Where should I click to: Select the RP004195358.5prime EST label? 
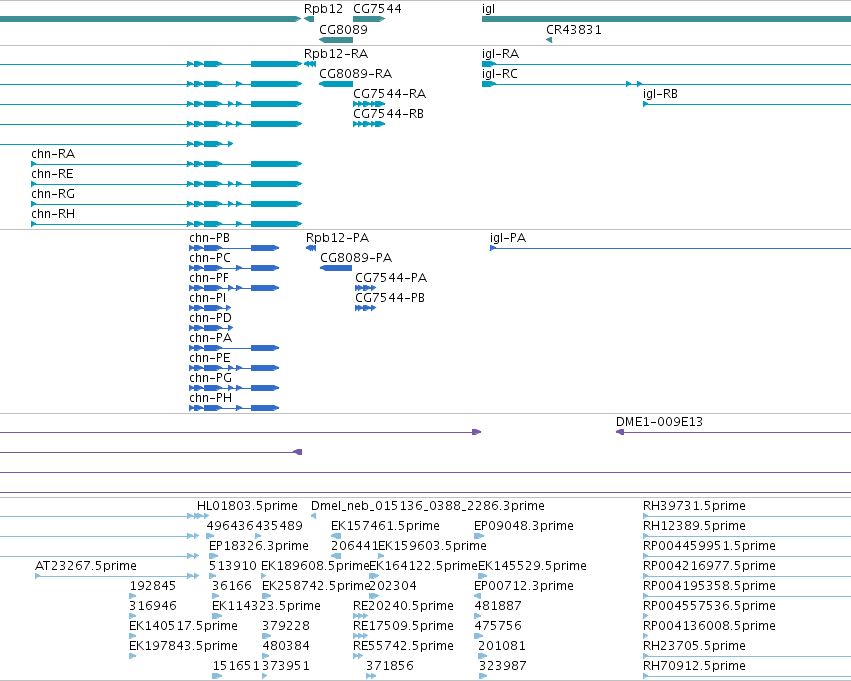click(709, 587)
